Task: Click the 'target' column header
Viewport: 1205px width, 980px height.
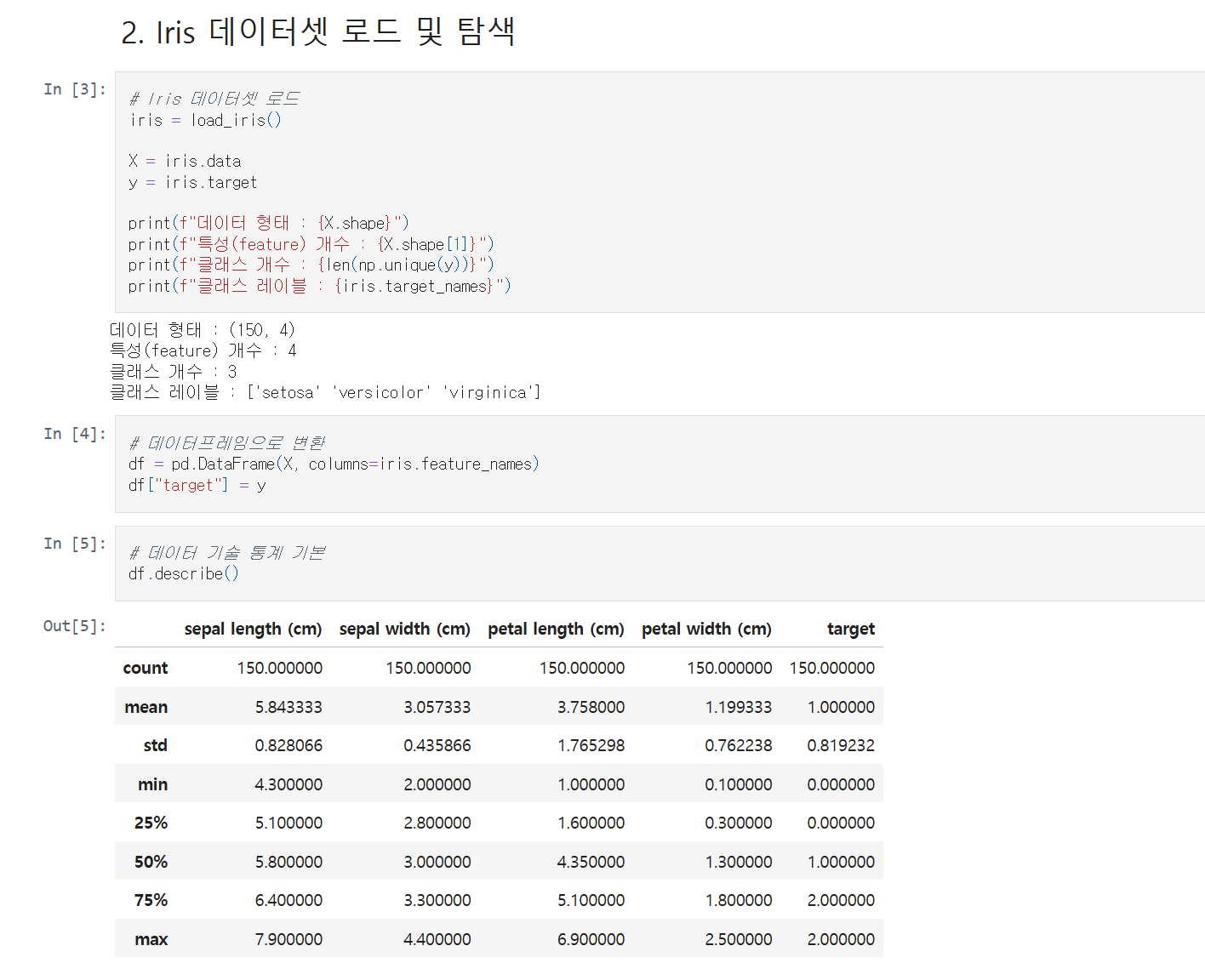Action: [851, 629]
